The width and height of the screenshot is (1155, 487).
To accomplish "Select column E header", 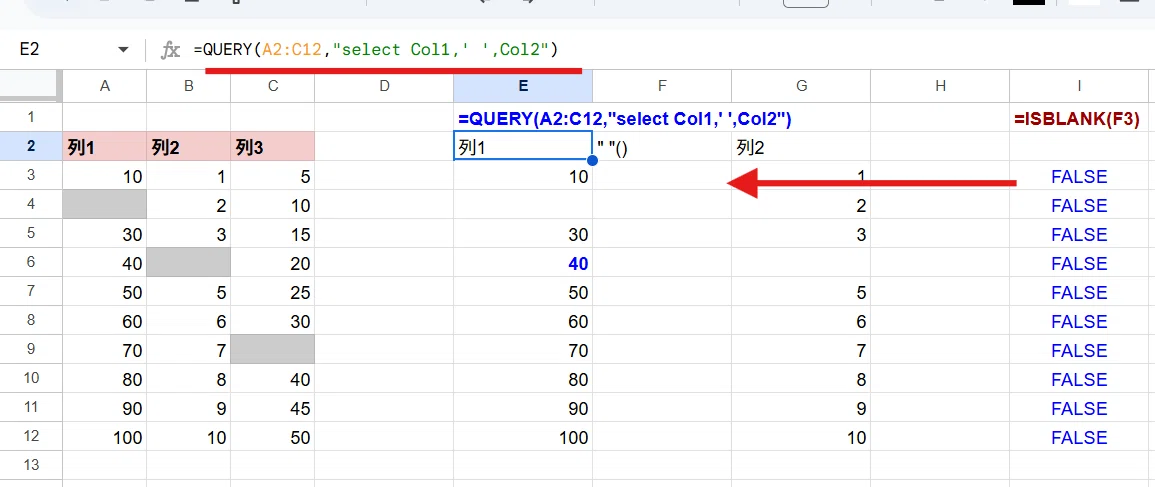I will tap(523, 86).
